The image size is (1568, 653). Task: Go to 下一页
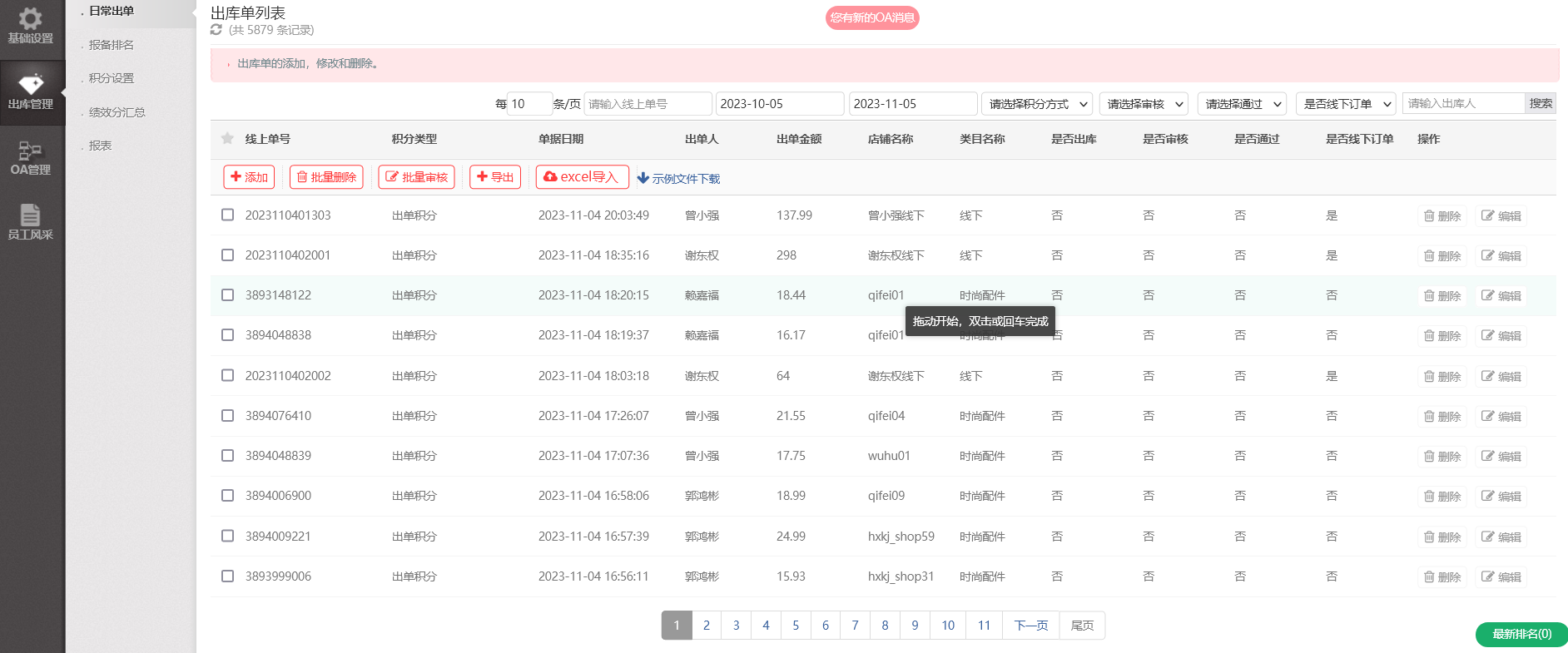(1031, 626)
